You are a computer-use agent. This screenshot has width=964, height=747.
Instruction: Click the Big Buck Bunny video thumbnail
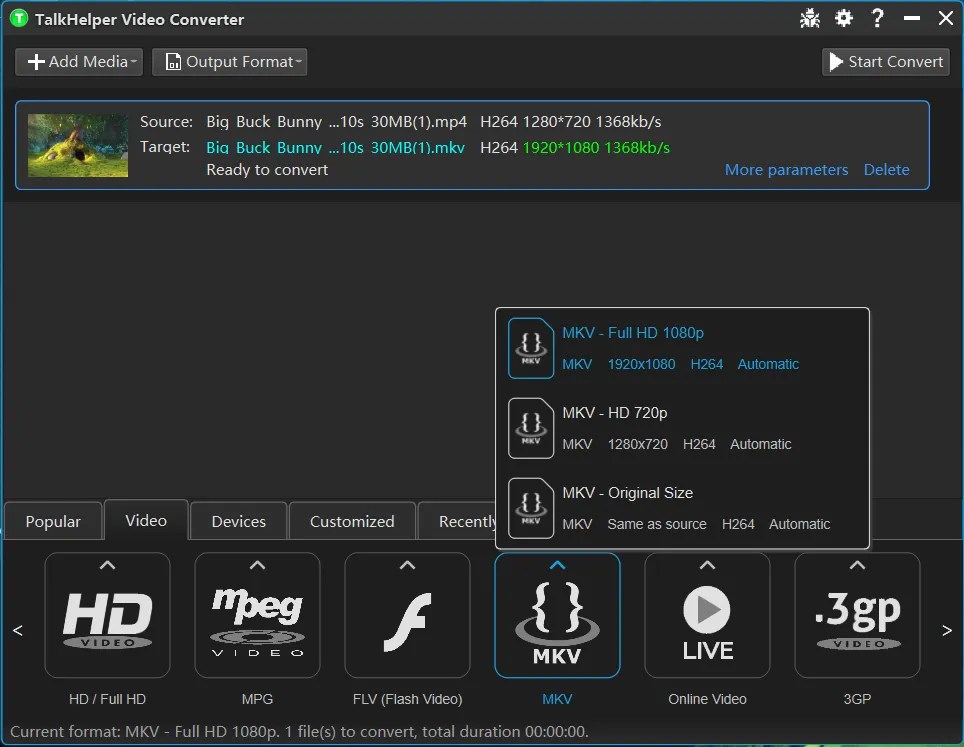click(77, 145)
